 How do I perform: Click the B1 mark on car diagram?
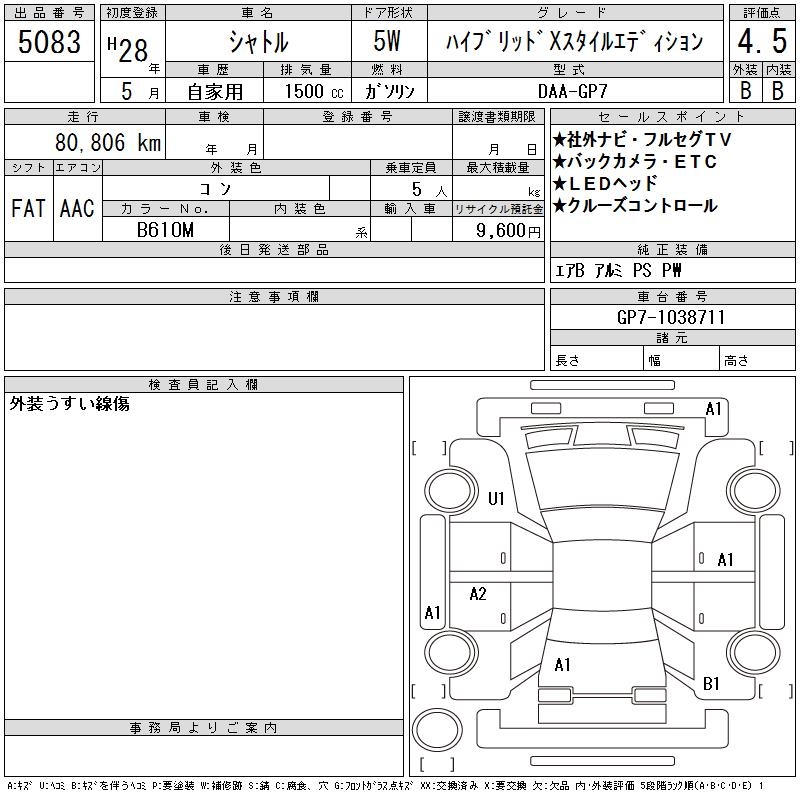(x=711, y=684)
